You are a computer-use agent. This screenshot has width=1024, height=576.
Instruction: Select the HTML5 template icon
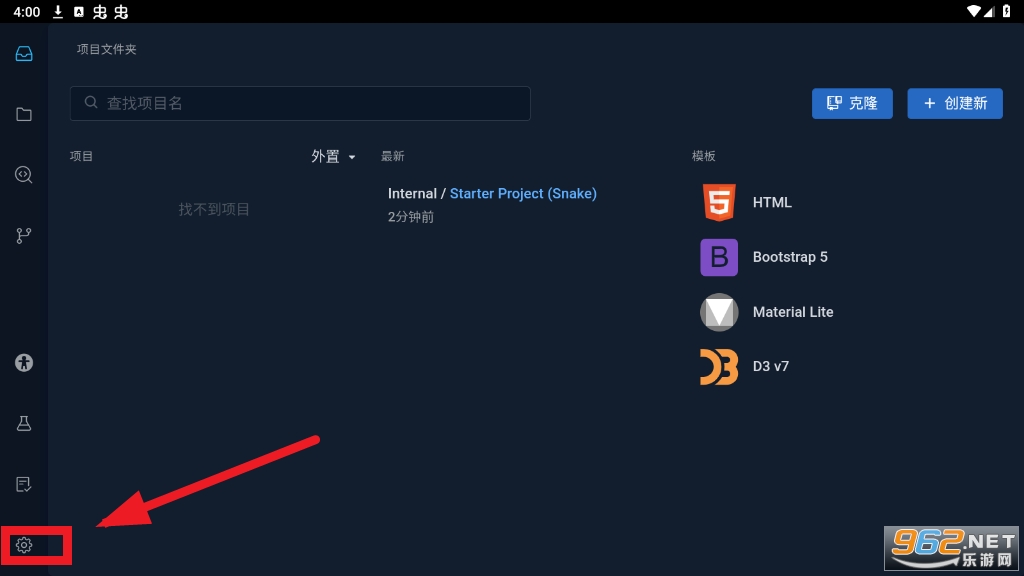point(718,203)
